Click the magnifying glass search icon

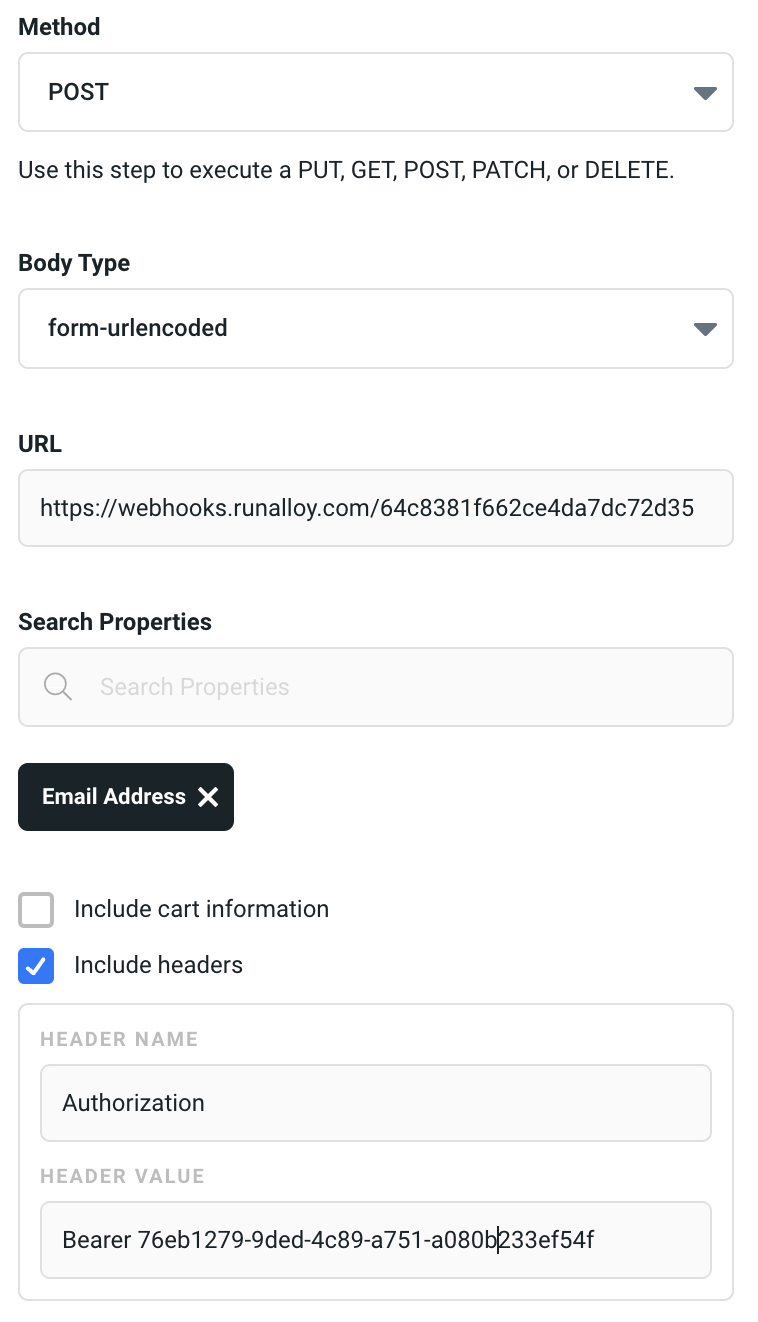point(58,687)
